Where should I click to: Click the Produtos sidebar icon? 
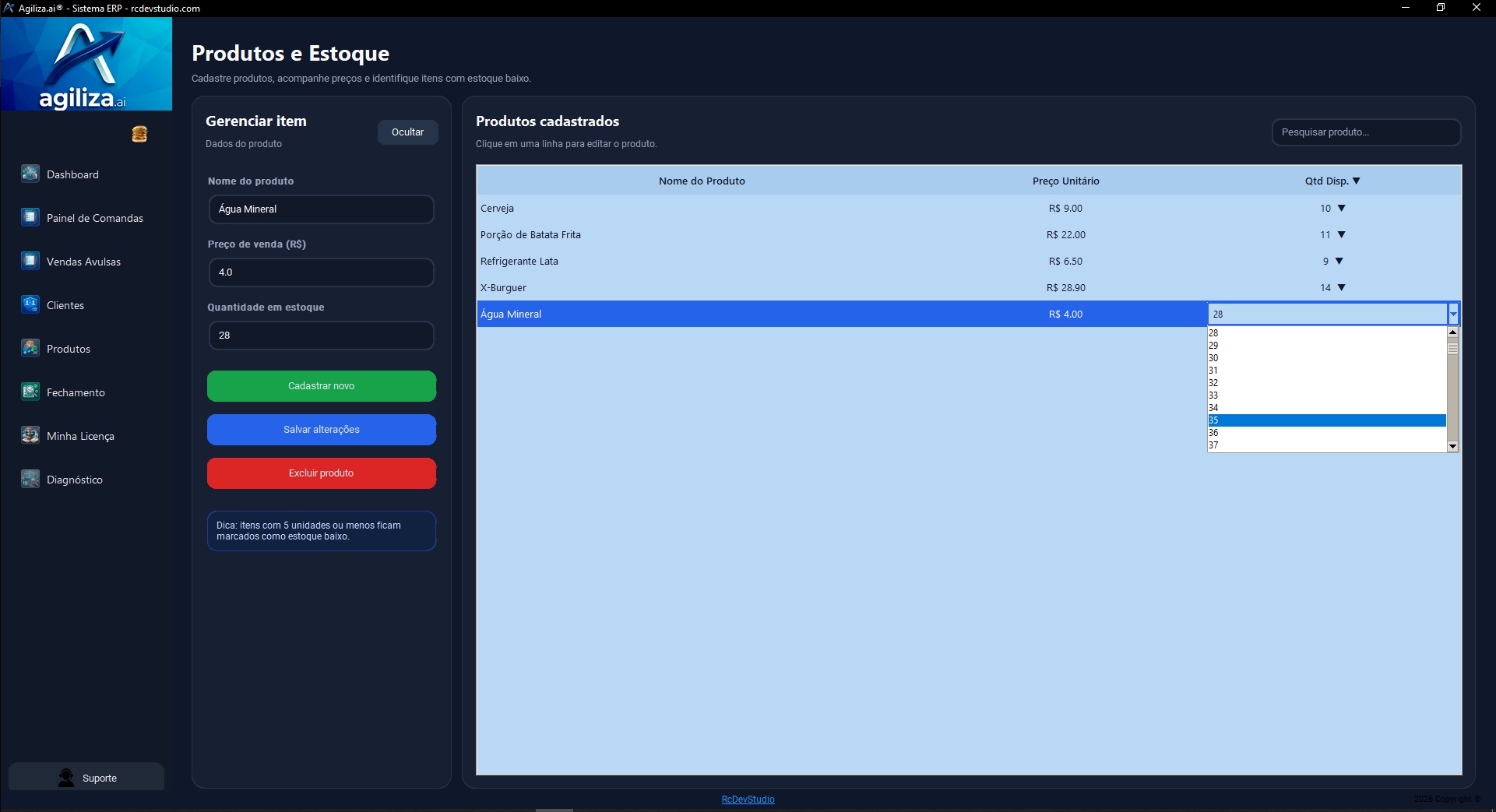[30, 348]
